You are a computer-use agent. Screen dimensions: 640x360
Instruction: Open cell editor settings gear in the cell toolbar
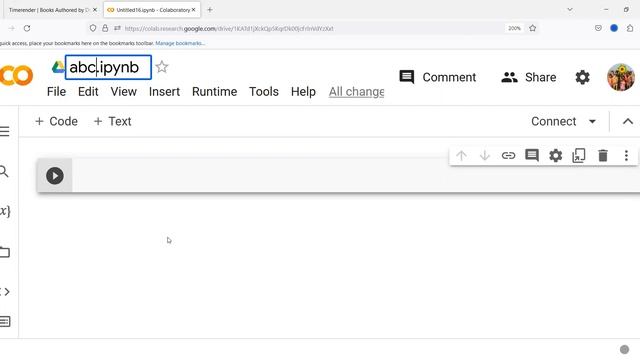556,156
